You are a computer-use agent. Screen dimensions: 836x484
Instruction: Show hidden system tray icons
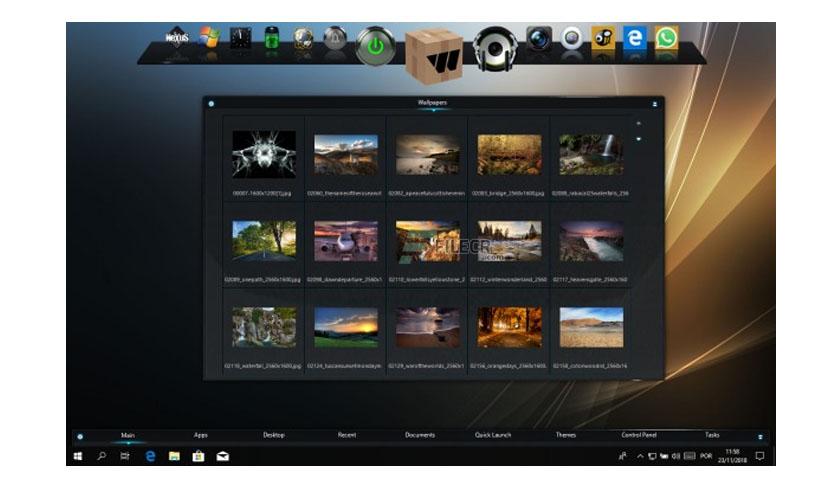click(x=640, y=456)
